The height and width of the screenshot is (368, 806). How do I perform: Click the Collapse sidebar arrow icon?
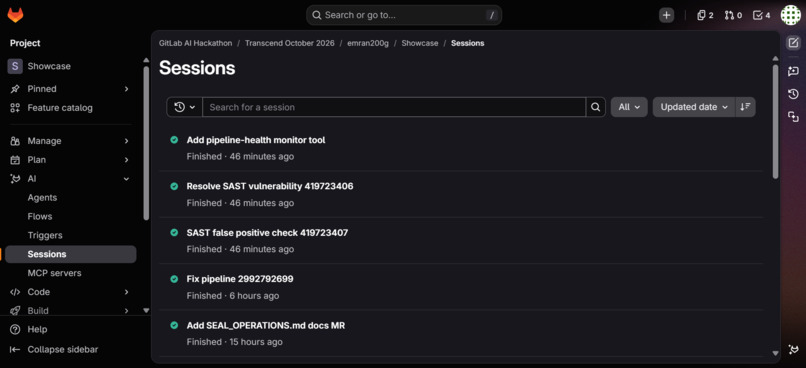(x=15, y=349)
